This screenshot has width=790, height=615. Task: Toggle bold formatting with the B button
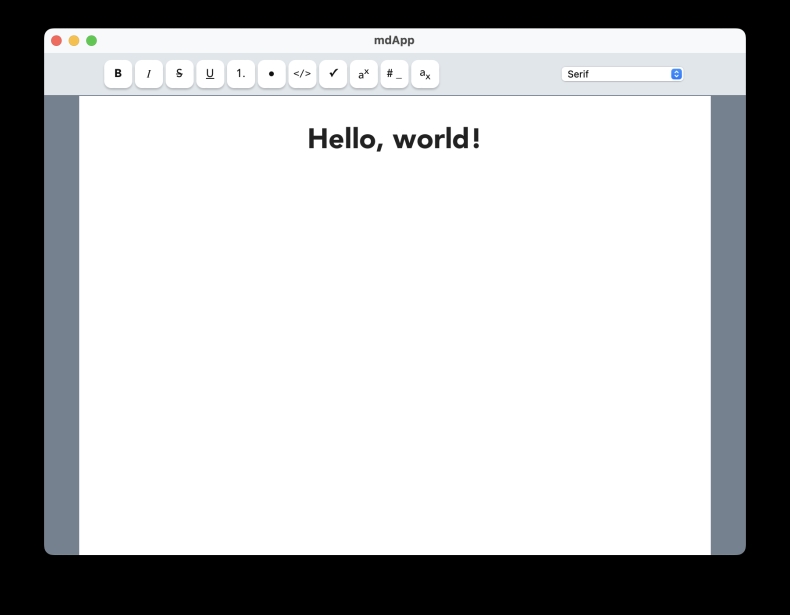click(x=118, y=74)
